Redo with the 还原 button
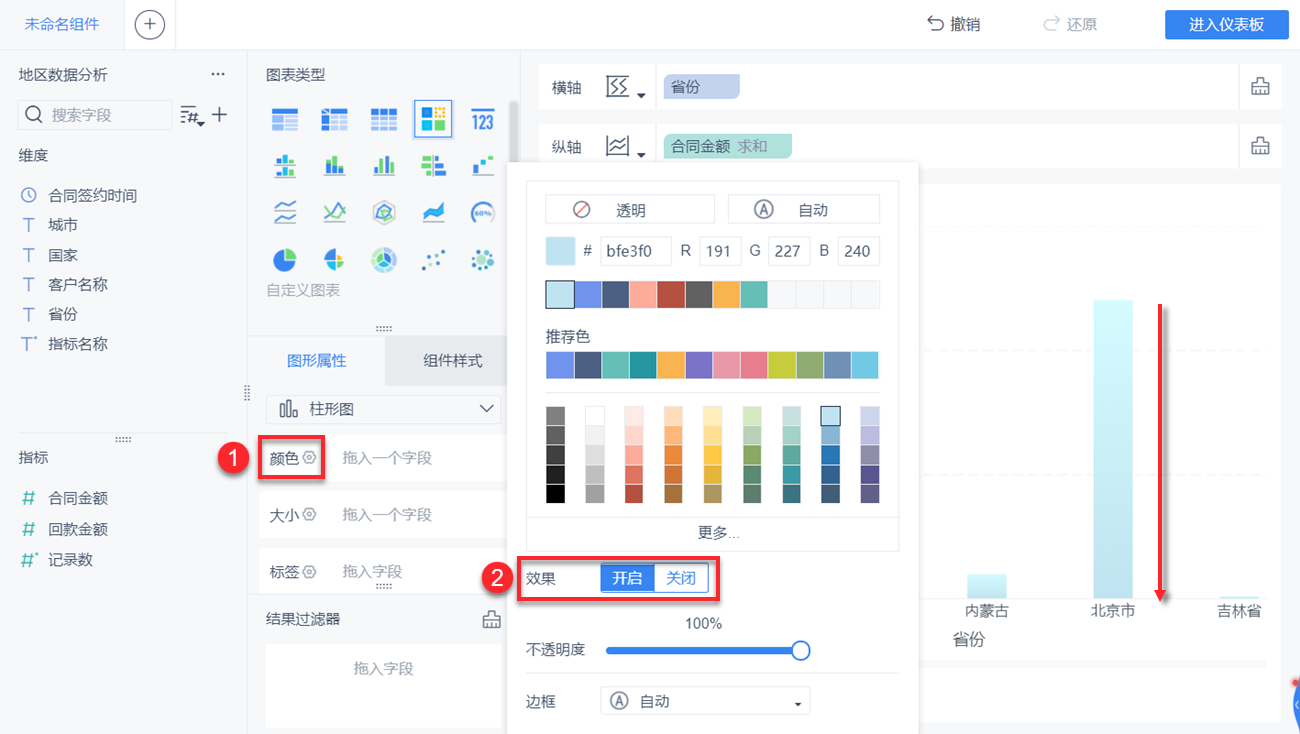1300x734 pixels. 1070,24
